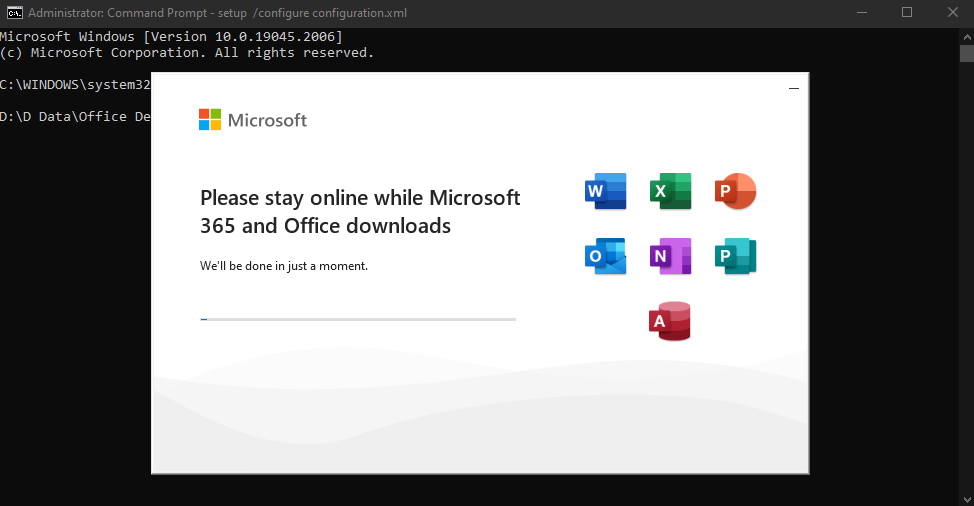Click the Access app icon

tap(670, 321)
